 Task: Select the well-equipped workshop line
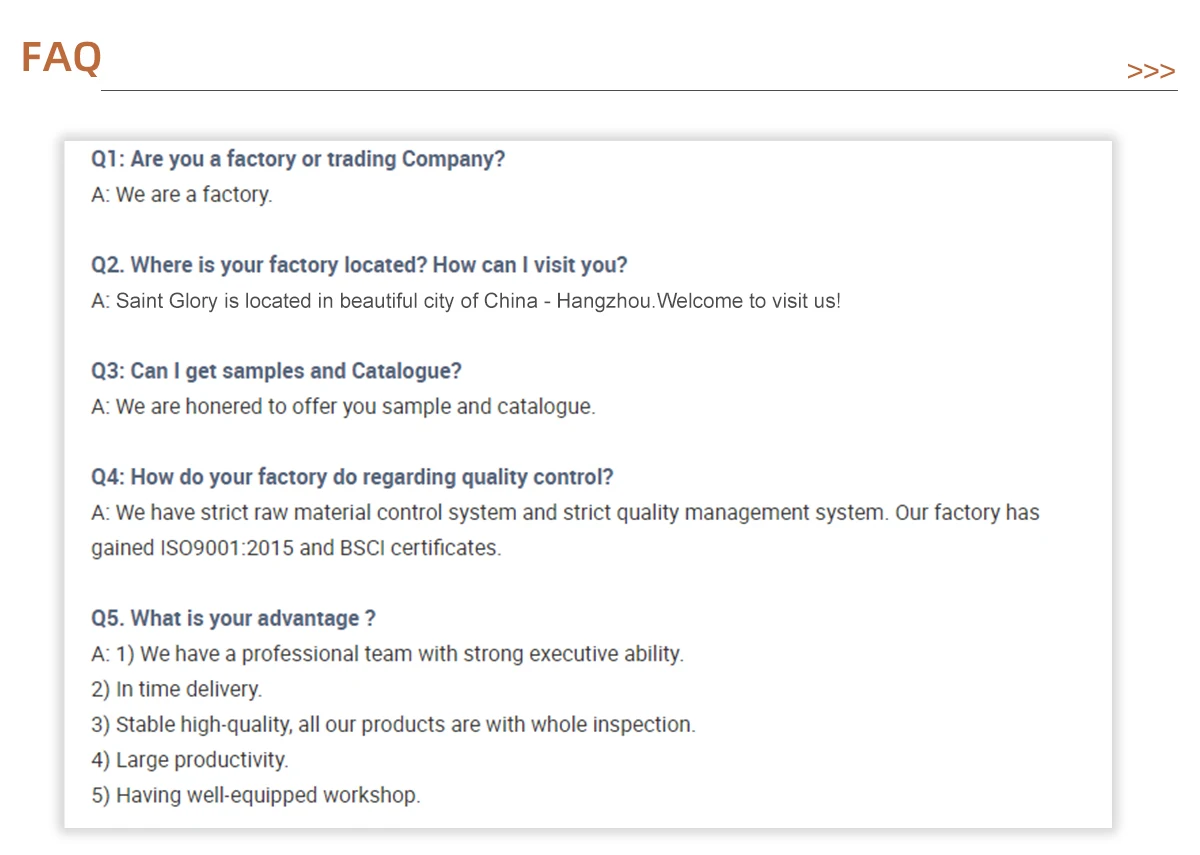click(256, 796)
